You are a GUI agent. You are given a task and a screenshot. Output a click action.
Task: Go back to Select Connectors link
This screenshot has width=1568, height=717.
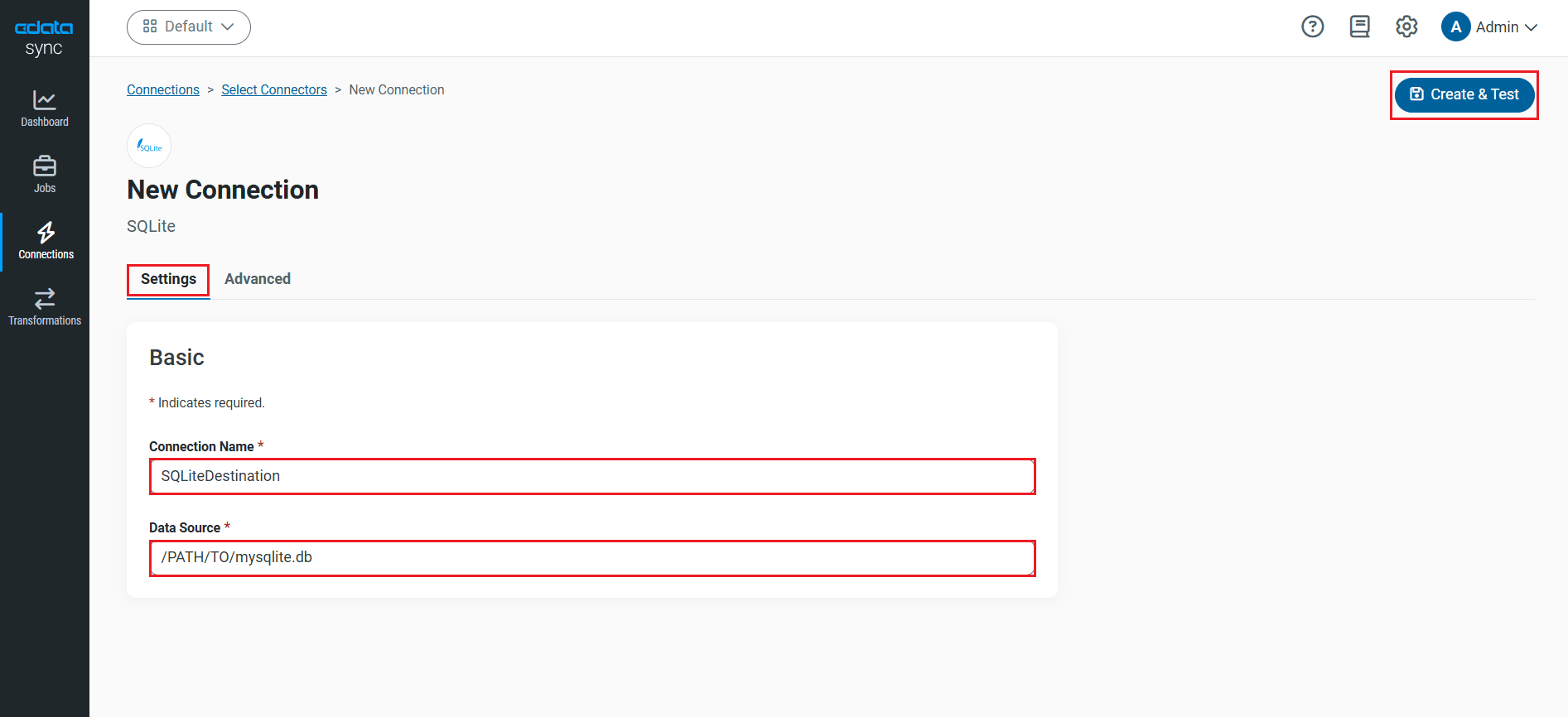pyautogui.click(x=274, y=89)
